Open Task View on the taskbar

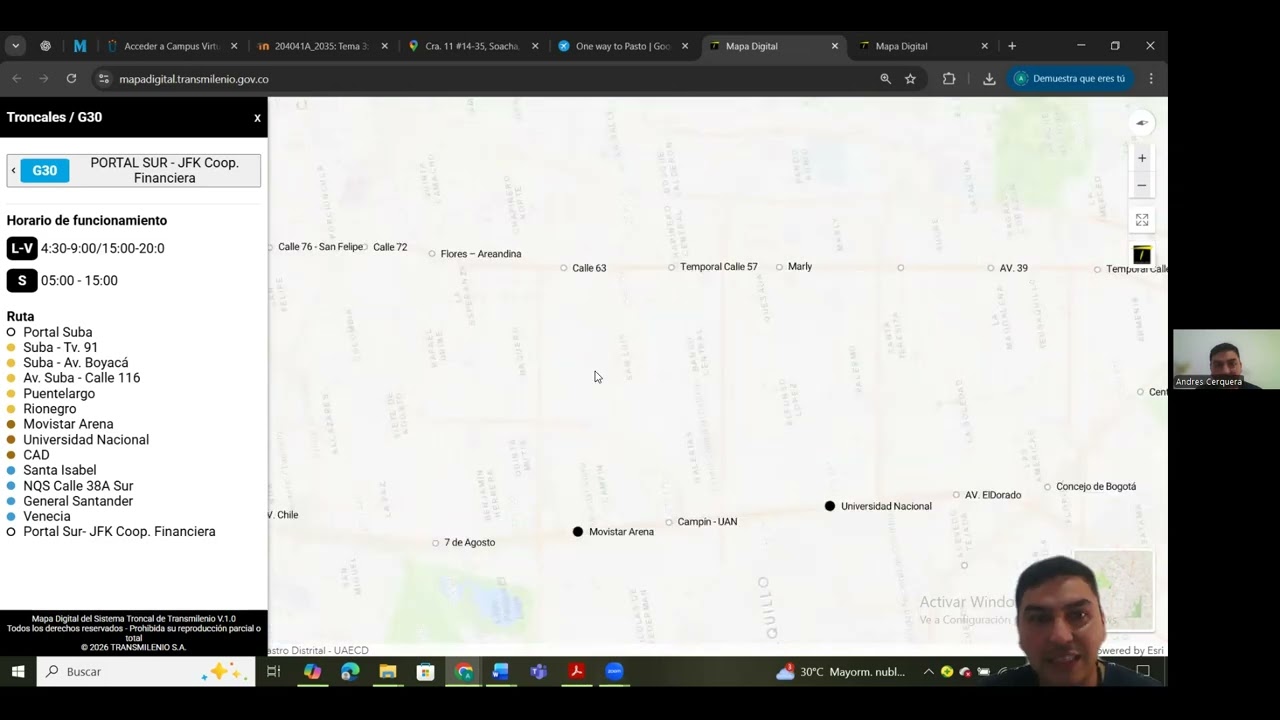pyautogui.click(x=273, y=671)
